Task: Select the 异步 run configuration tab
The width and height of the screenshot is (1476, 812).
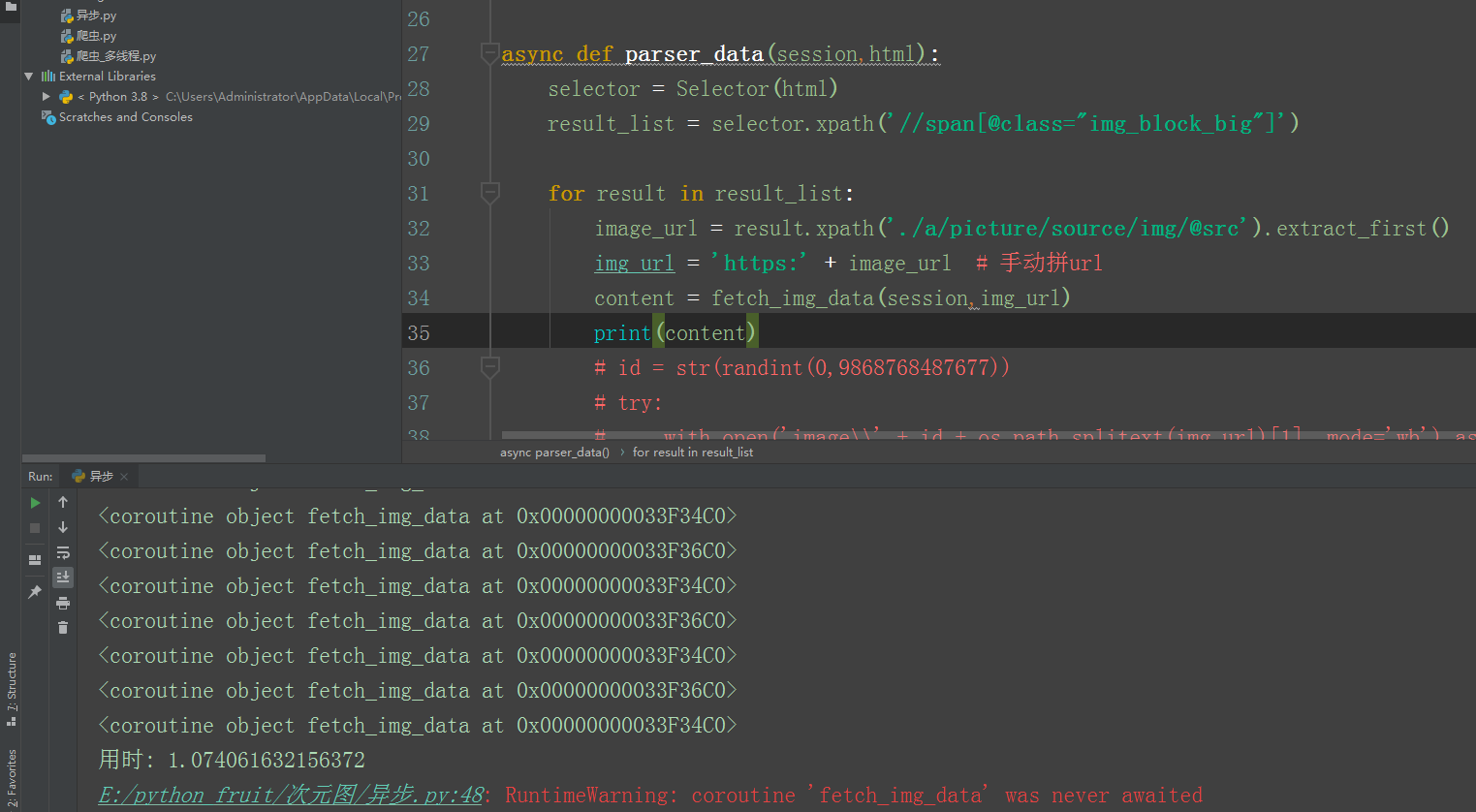Action: pos(101,476)
